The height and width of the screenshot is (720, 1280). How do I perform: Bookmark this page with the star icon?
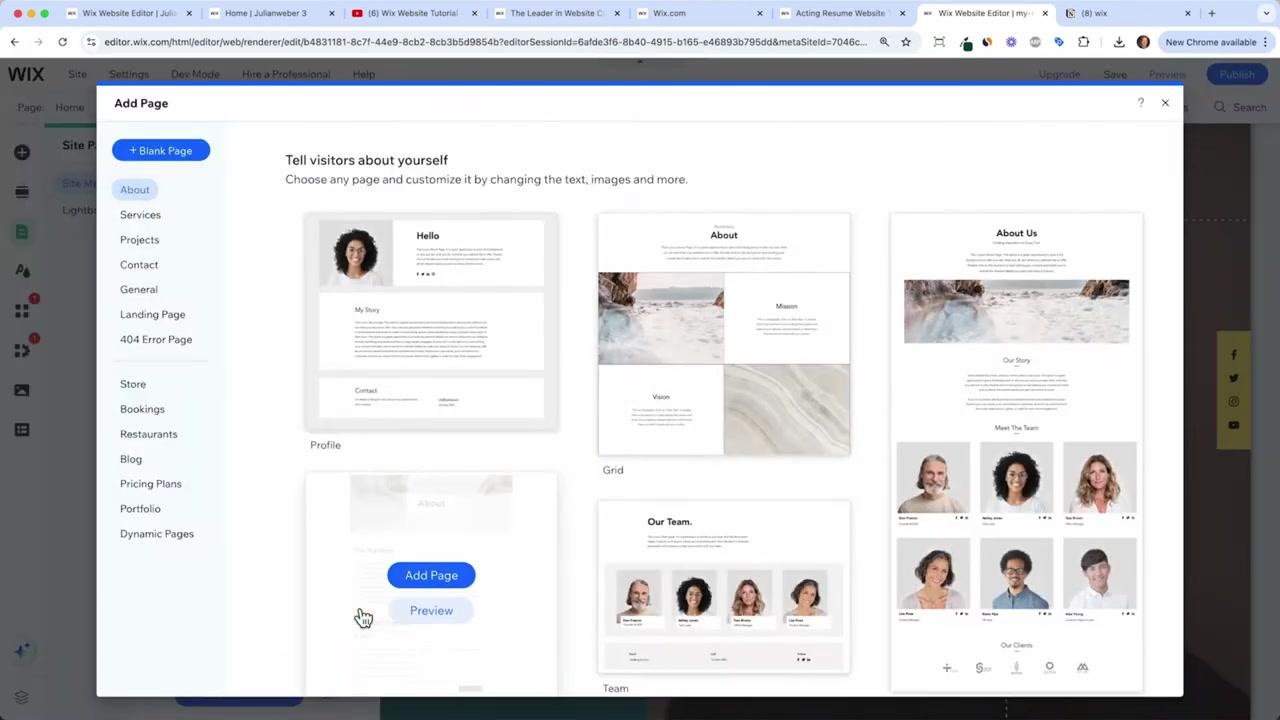click(906, 42)
